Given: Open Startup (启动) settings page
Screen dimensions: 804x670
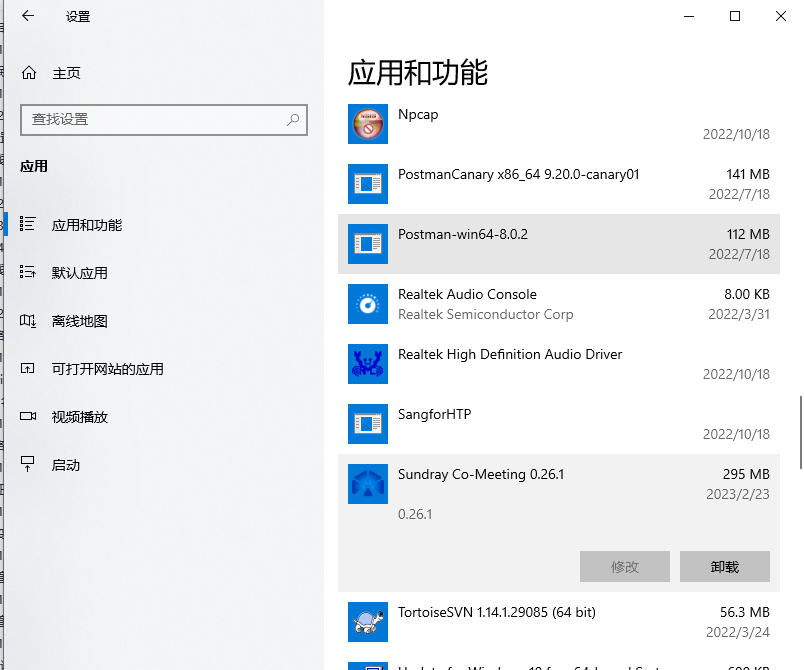Looking at the screenshot, I should [x=65, y=465].
